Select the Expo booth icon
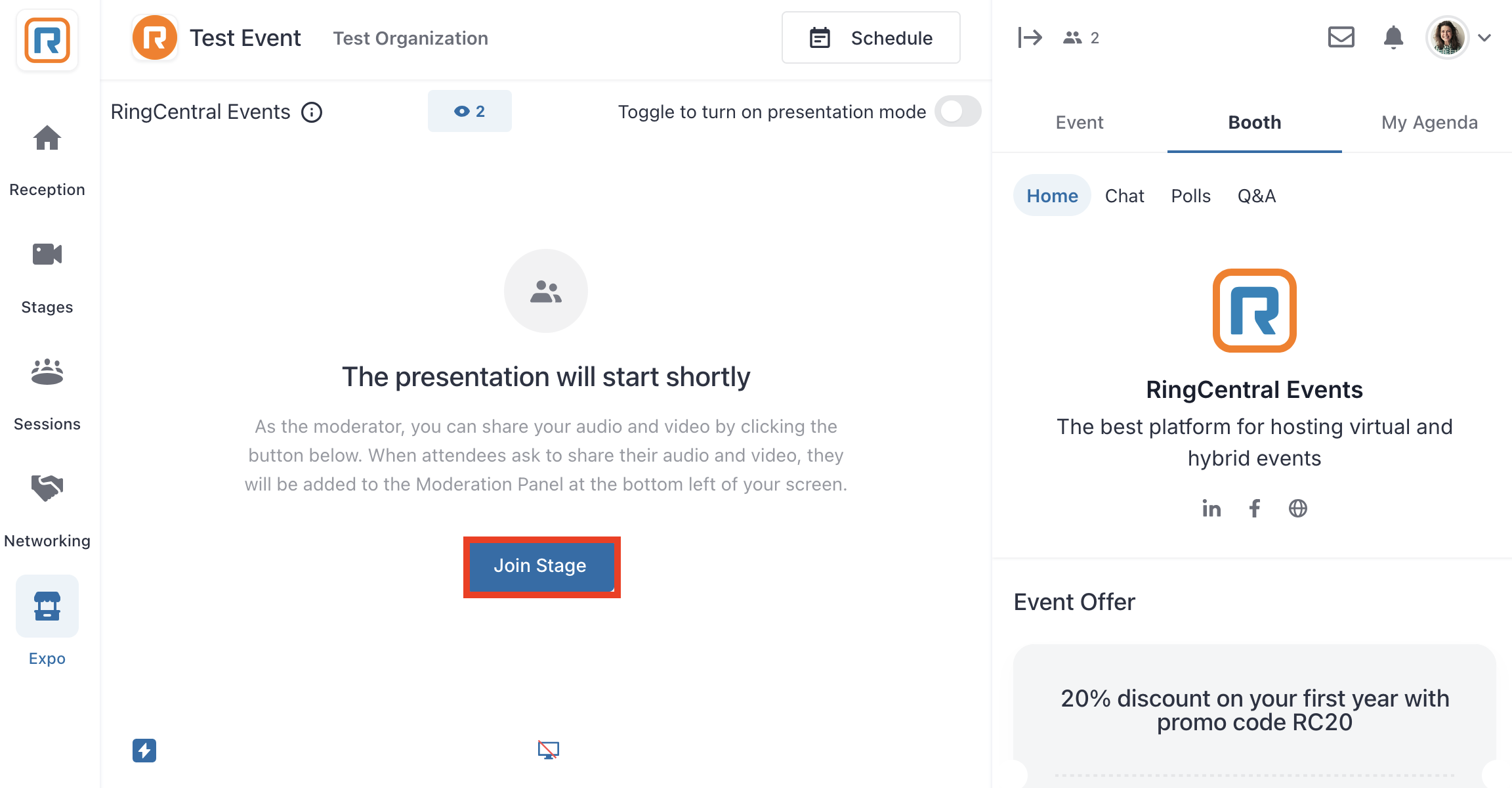Screen dimensions: 1512x788 47,606
